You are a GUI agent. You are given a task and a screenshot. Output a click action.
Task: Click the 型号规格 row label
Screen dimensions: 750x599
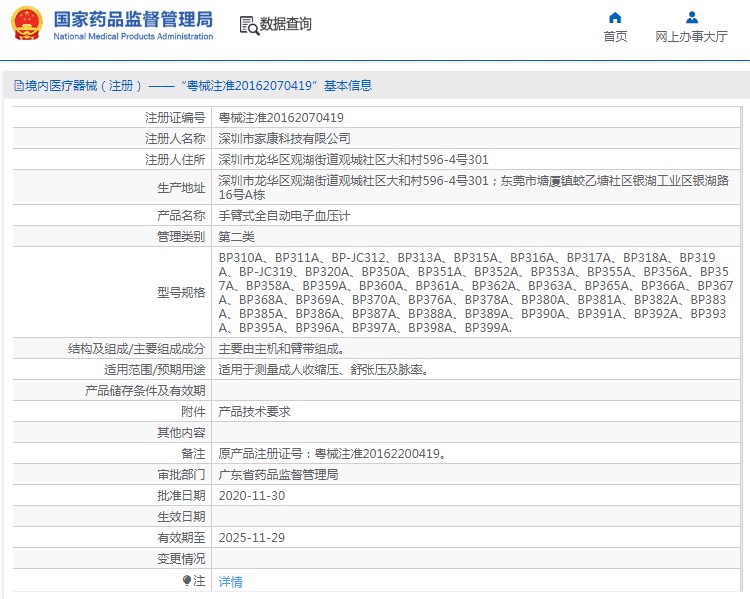point(181,293)
